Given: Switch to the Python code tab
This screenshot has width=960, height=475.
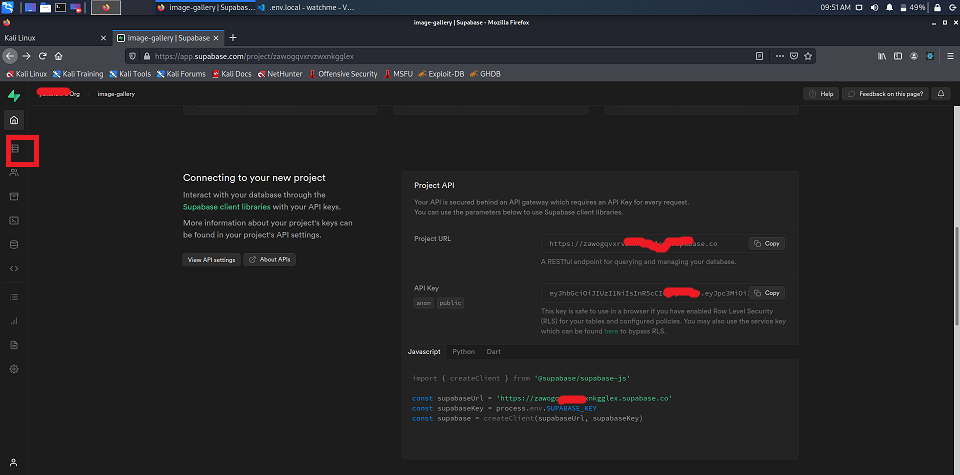Looking at the screenshot, I should 463,352.
